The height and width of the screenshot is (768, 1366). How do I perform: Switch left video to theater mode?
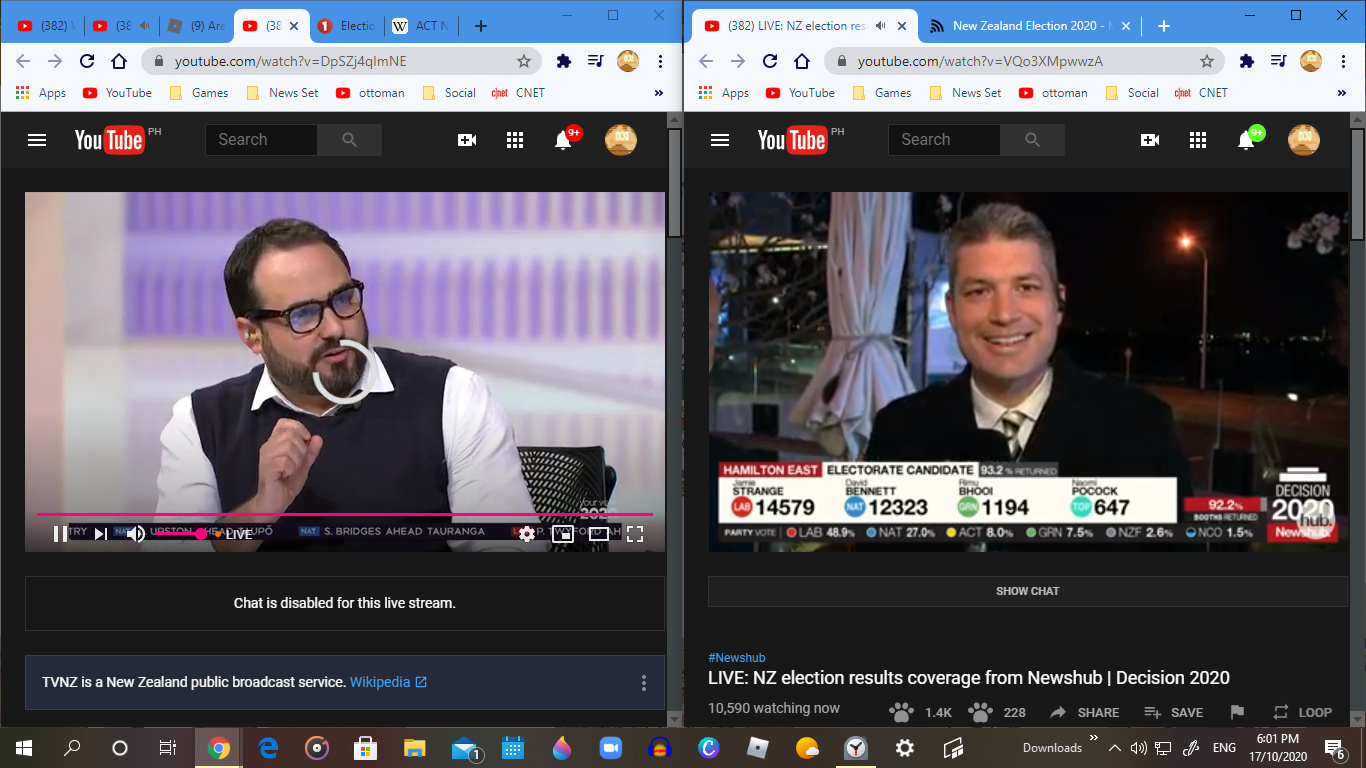click(598, 534)
